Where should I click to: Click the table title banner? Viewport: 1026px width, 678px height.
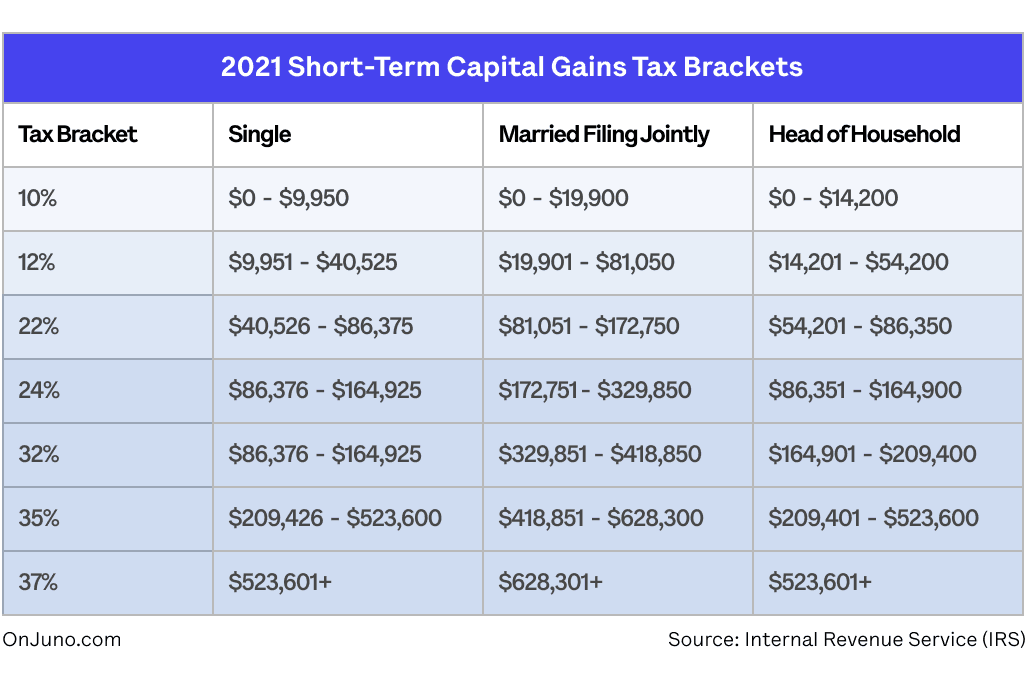tap(512, 68)
